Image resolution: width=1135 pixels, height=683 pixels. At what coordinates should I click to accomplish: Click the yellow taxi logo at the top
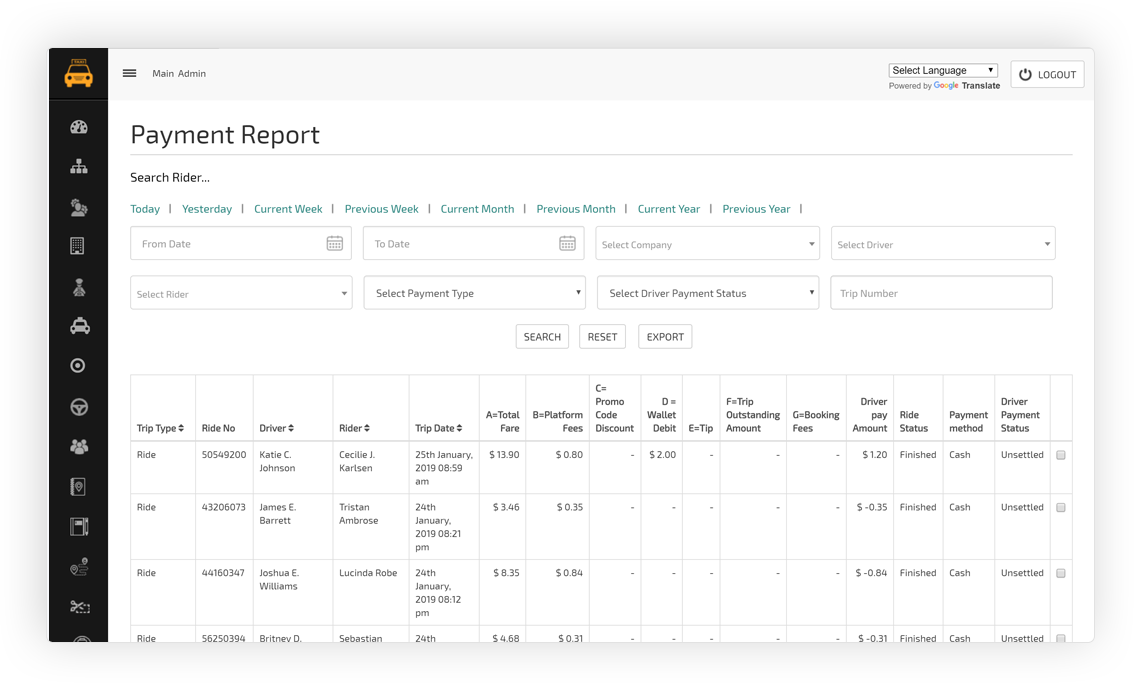pos(78,73)
